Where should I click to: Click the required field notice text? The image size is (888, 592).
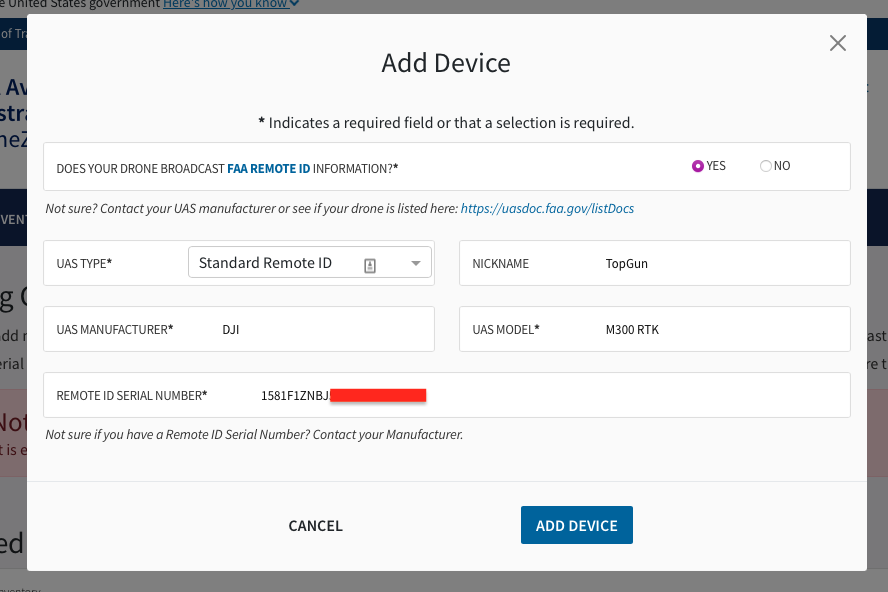point(446,123)
